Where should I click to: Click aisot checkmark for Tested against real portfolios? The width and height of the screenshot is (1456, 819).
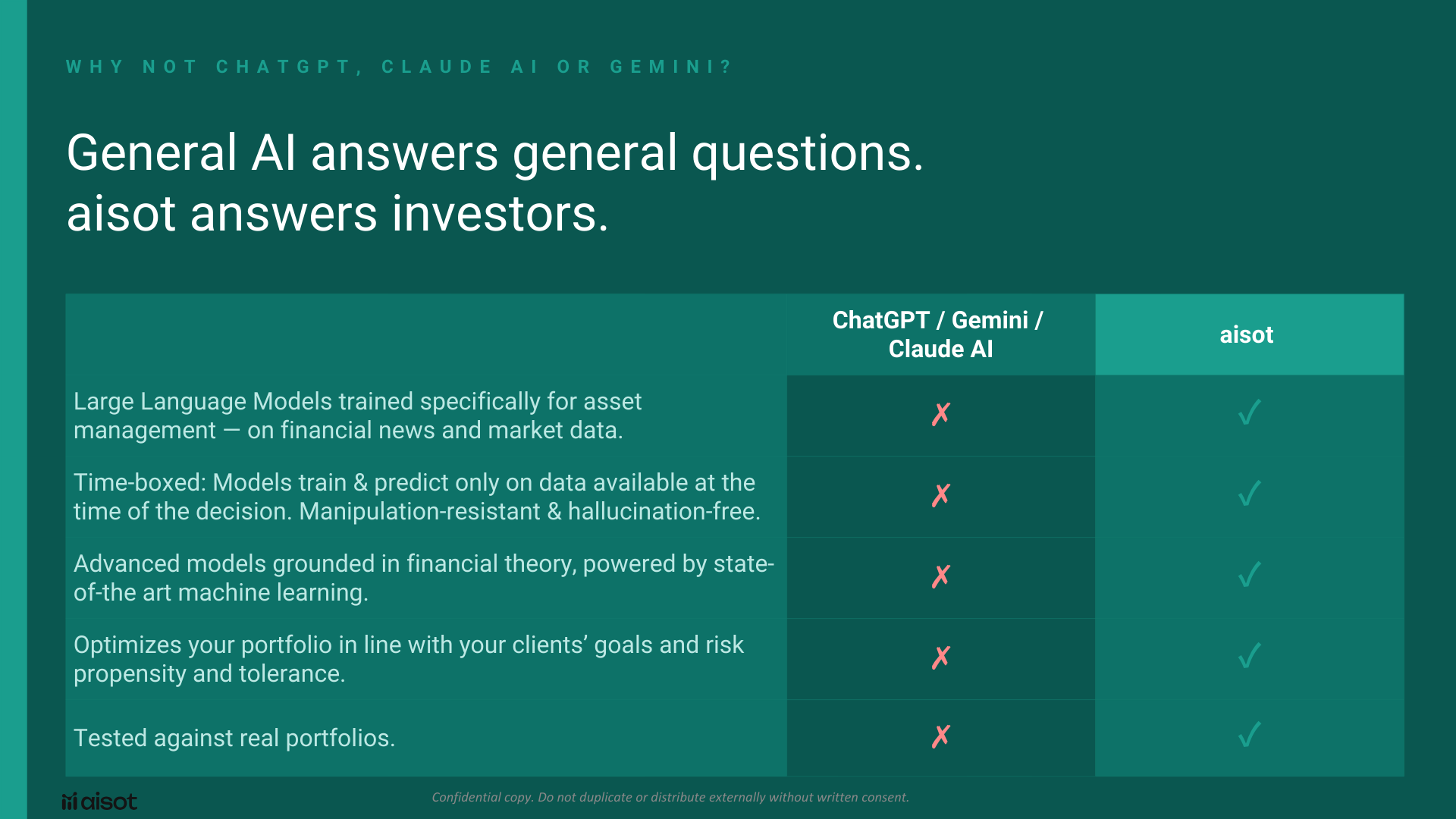pos(1249,735)
